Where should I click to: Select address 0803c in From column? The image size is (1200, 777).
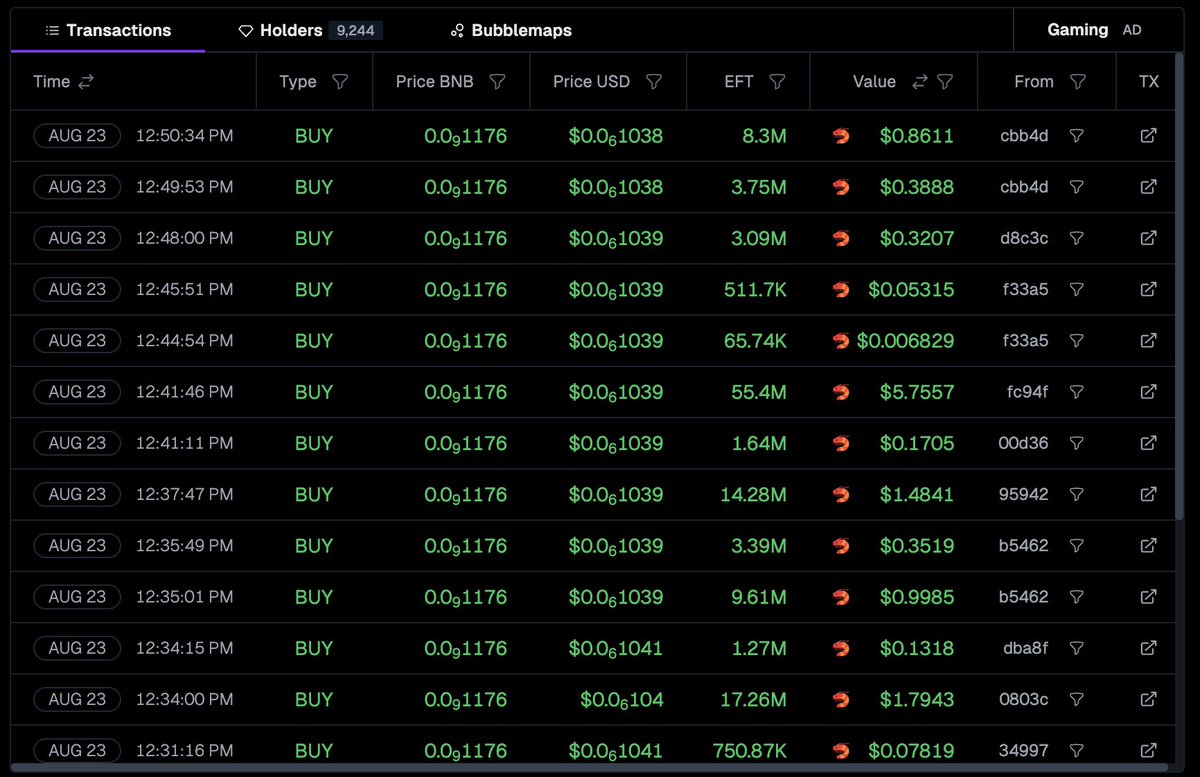(x=1024, y=699)
